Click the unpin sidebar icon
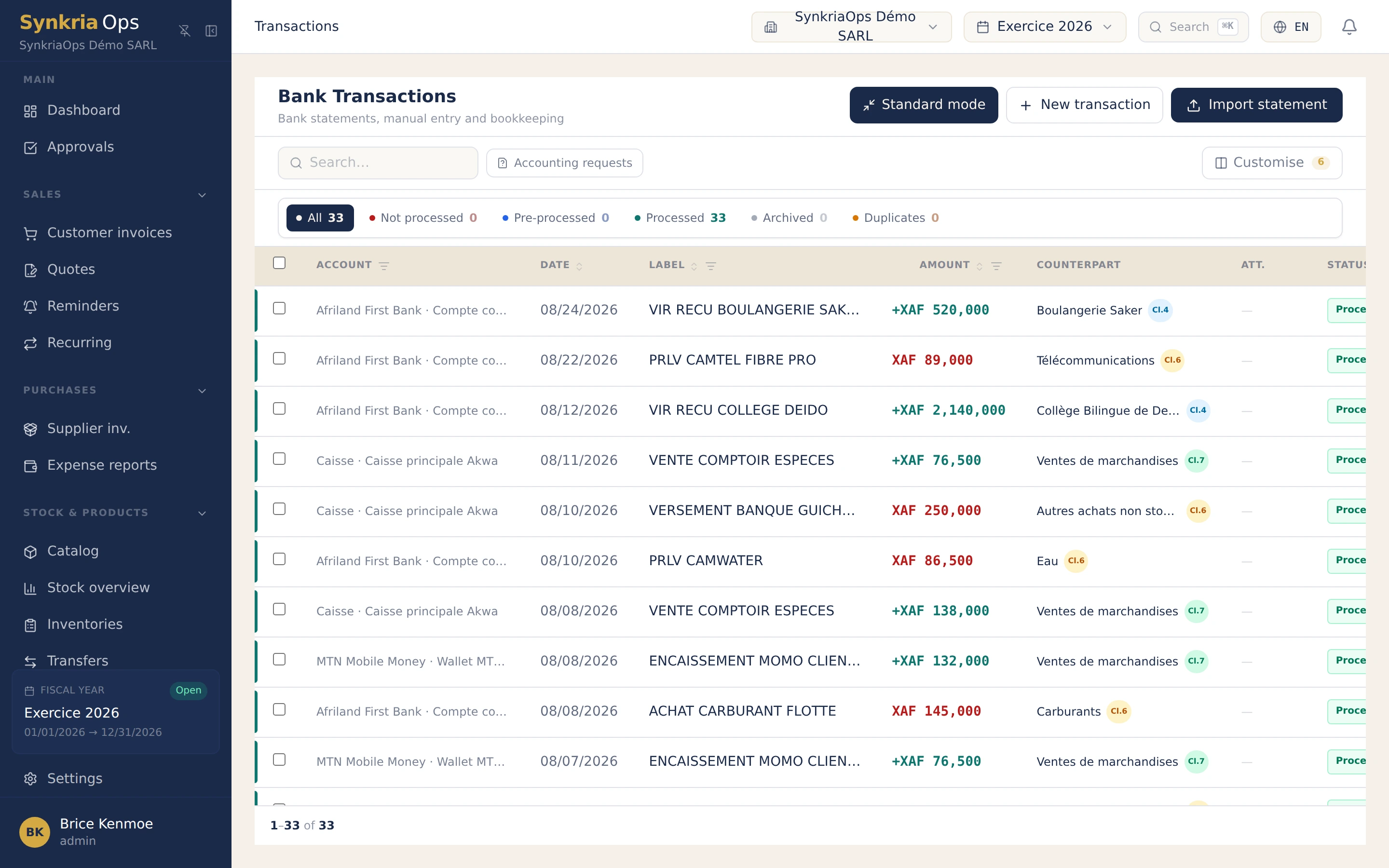The image size is (1389, 868). click(x=184, y=31)
